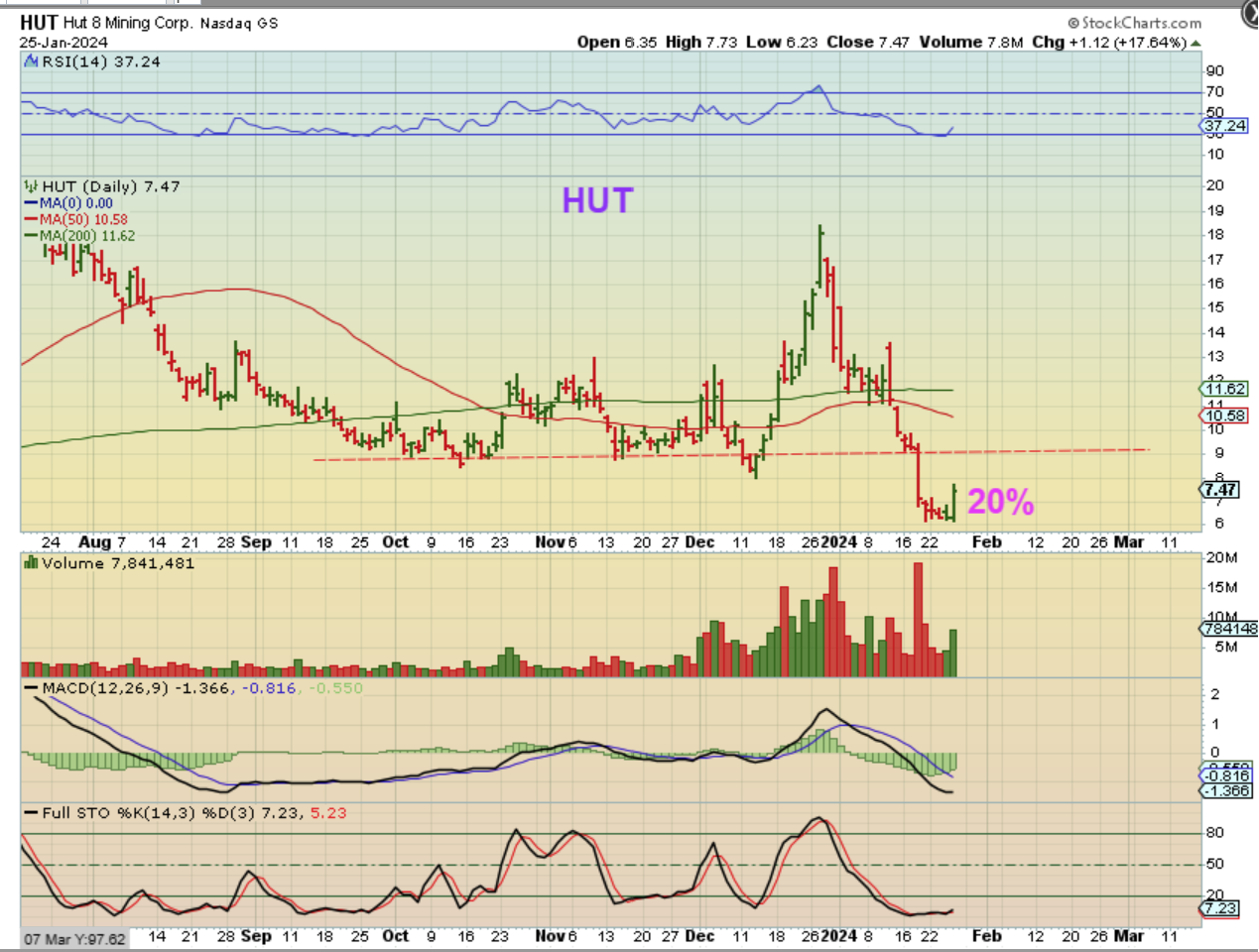This screenshot has height=952, width=1259.
Task: Click the volume bars icon before Volume label
Action: (31, 563)
